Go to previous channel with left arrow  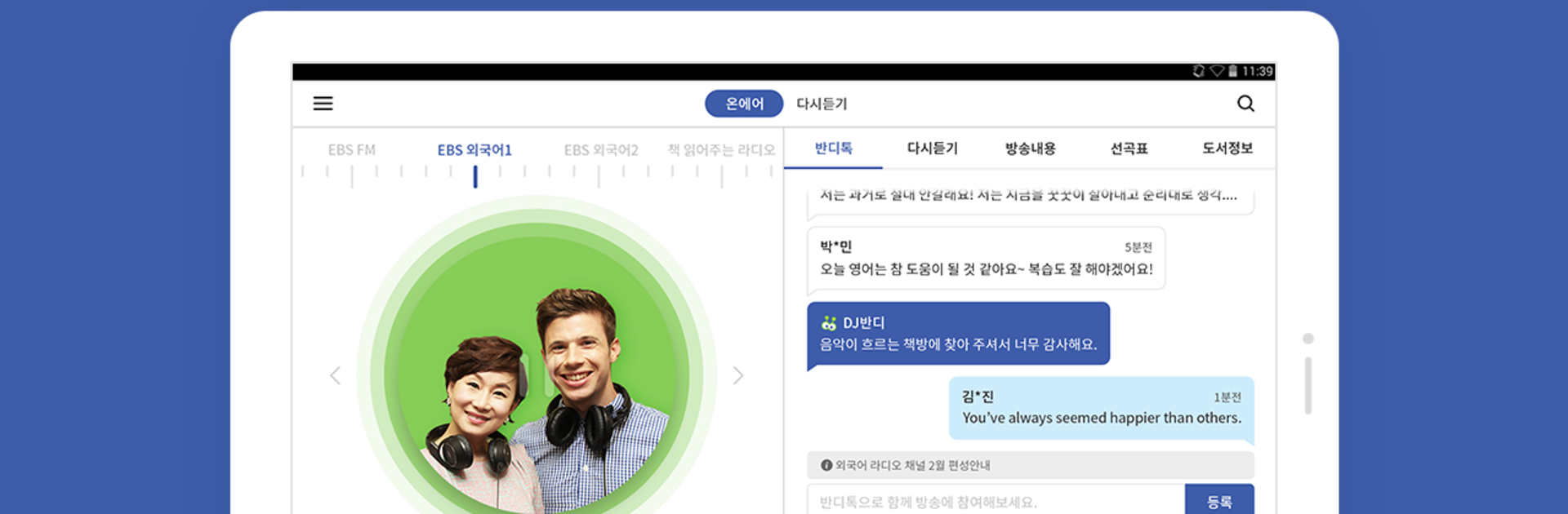(x=335, y=375)
